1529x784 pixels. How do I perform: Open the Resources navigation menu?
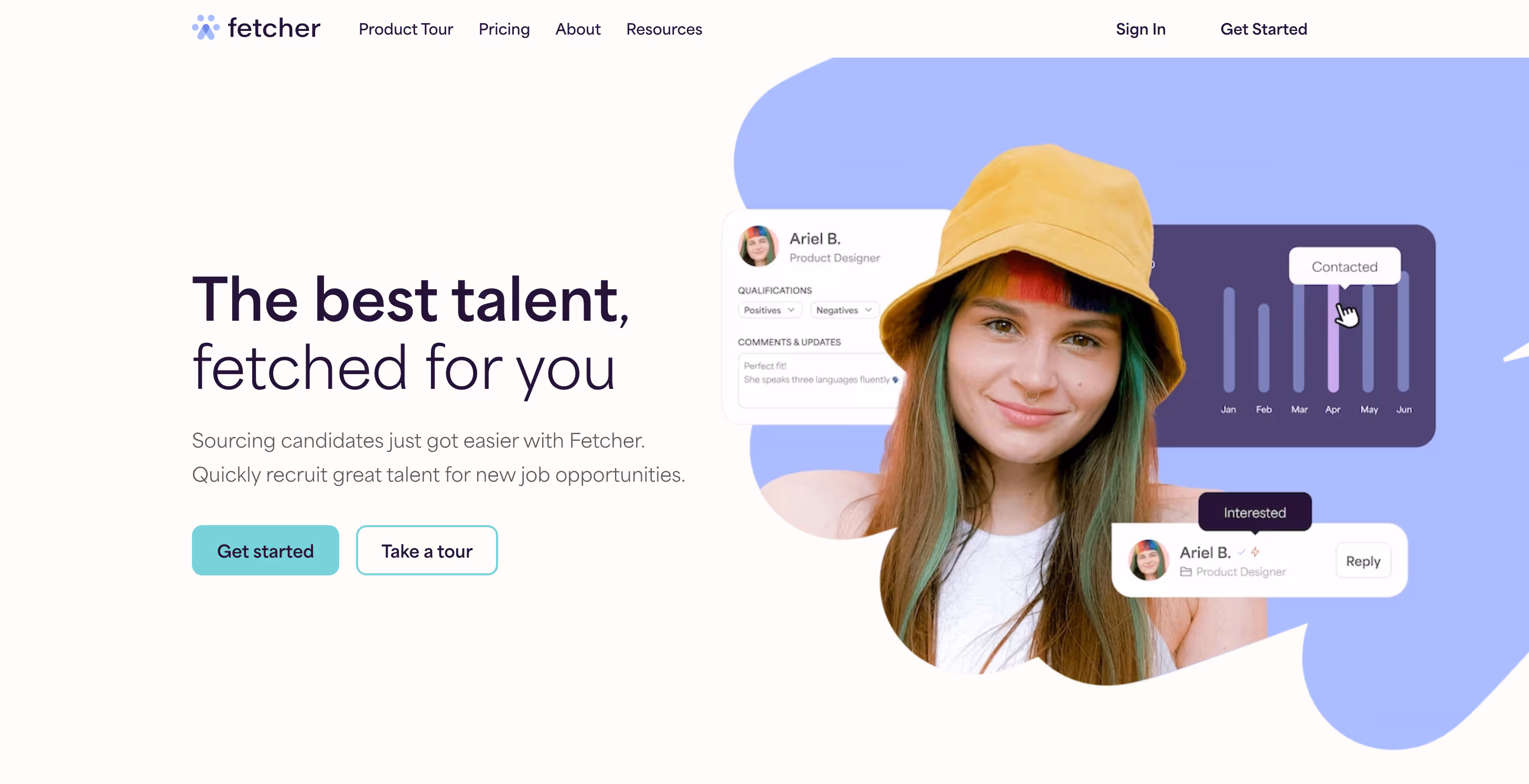pyautogui.click(x=664, y=29)
